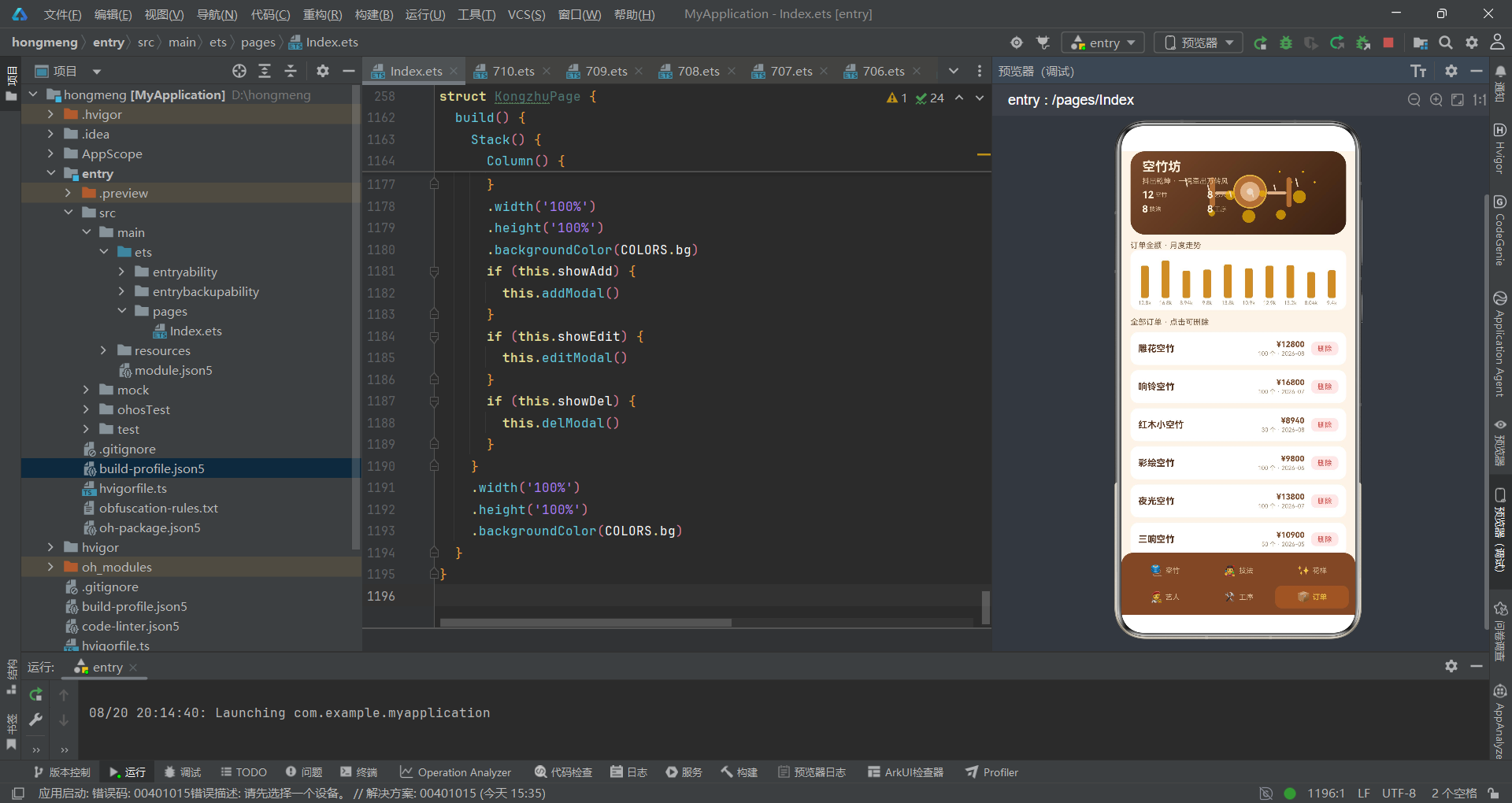1512x803 pixels.
Task: Open the Profiler tool window
Action: pyautogui.click(x=992, y=772)
